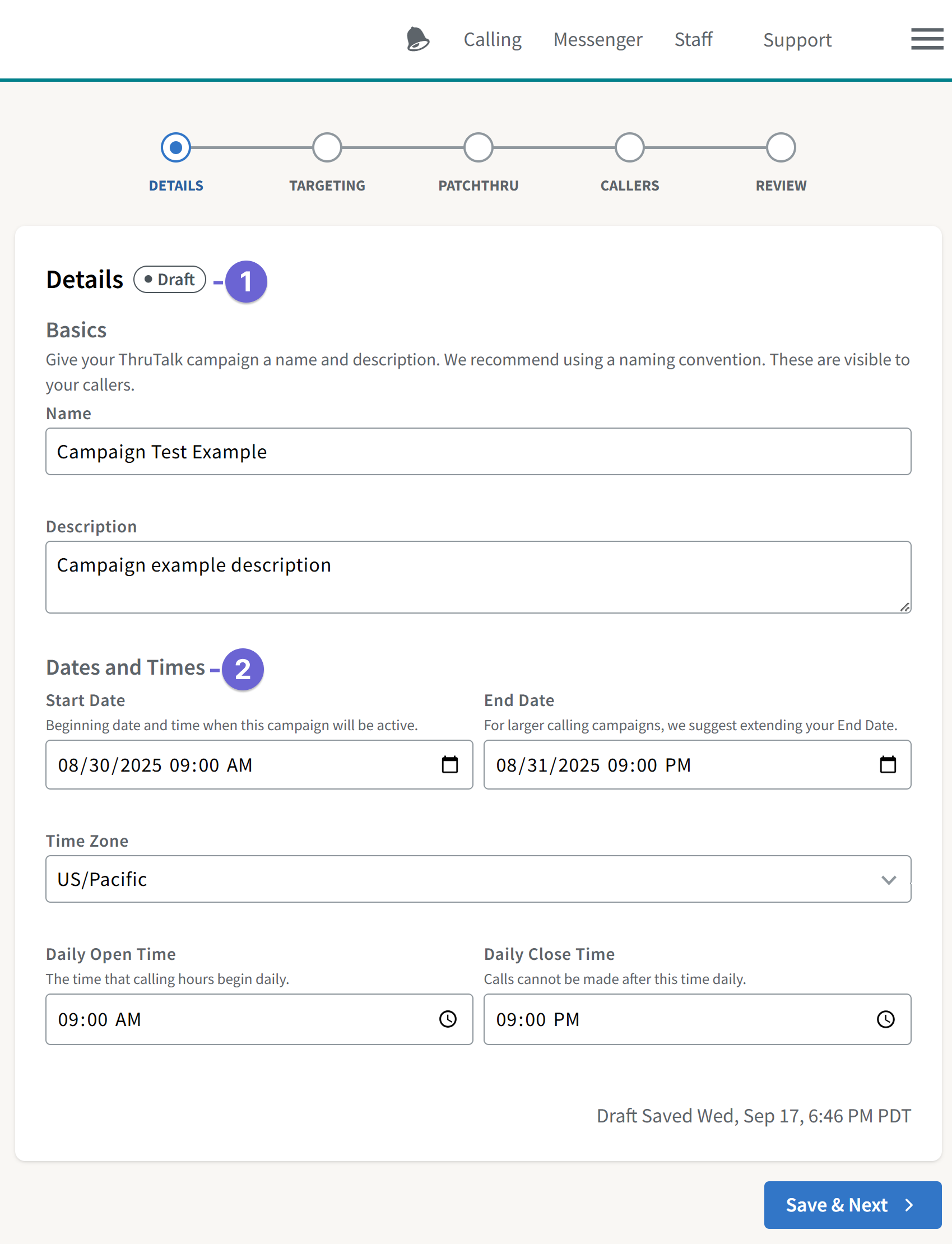
Task: Open the Daily Close Time clock icon
Action: pyautogui.click(x=886, y=1019)
